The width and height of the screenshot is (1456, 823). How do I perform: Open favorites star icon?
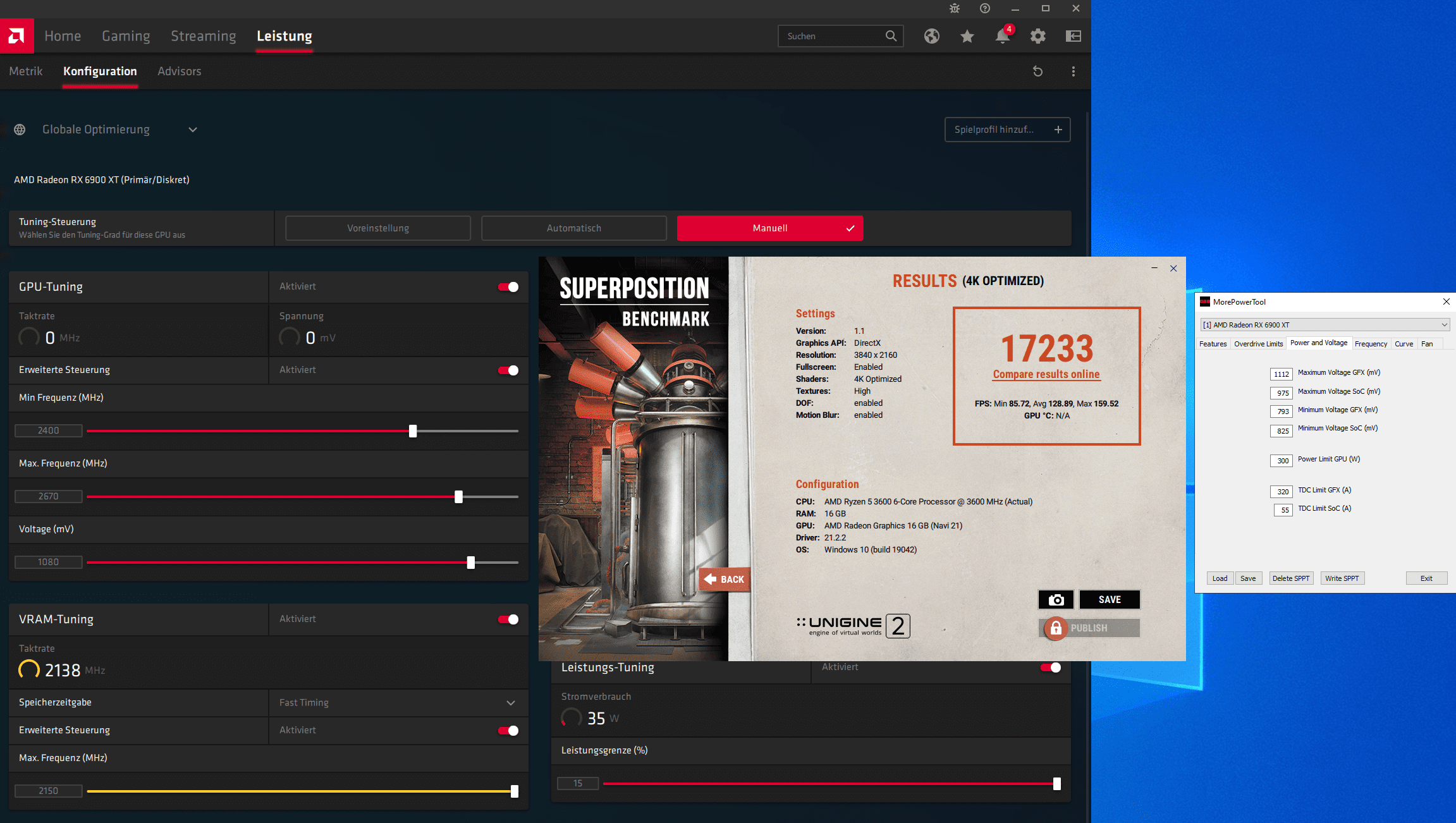point(967,36)
